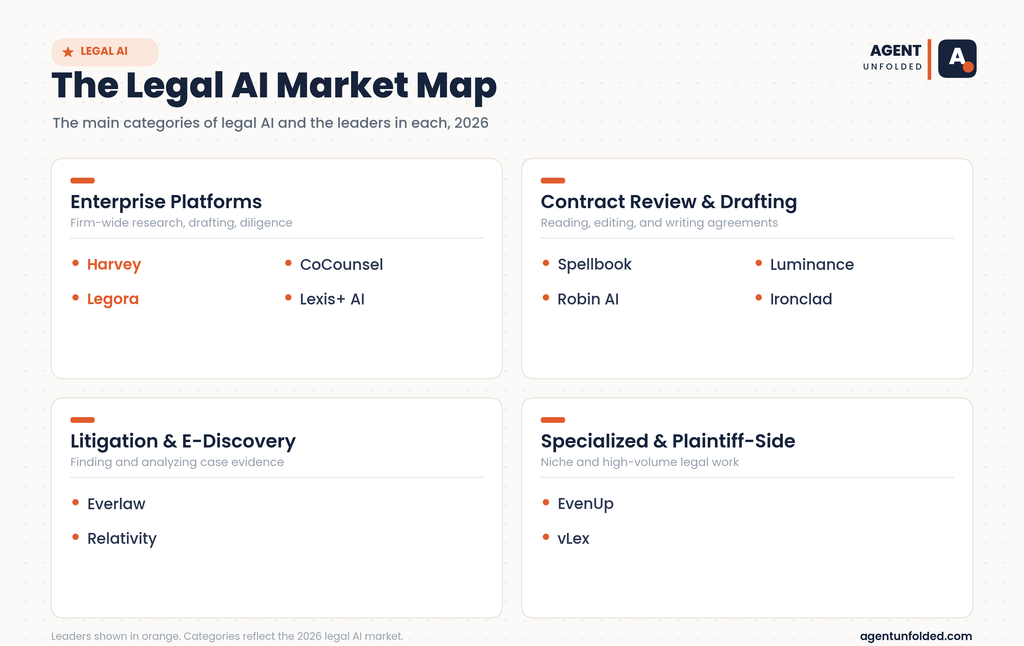The image size is (1024, 646).
Task: Open the agentunfolded.com link
Action: click(916, 636)
